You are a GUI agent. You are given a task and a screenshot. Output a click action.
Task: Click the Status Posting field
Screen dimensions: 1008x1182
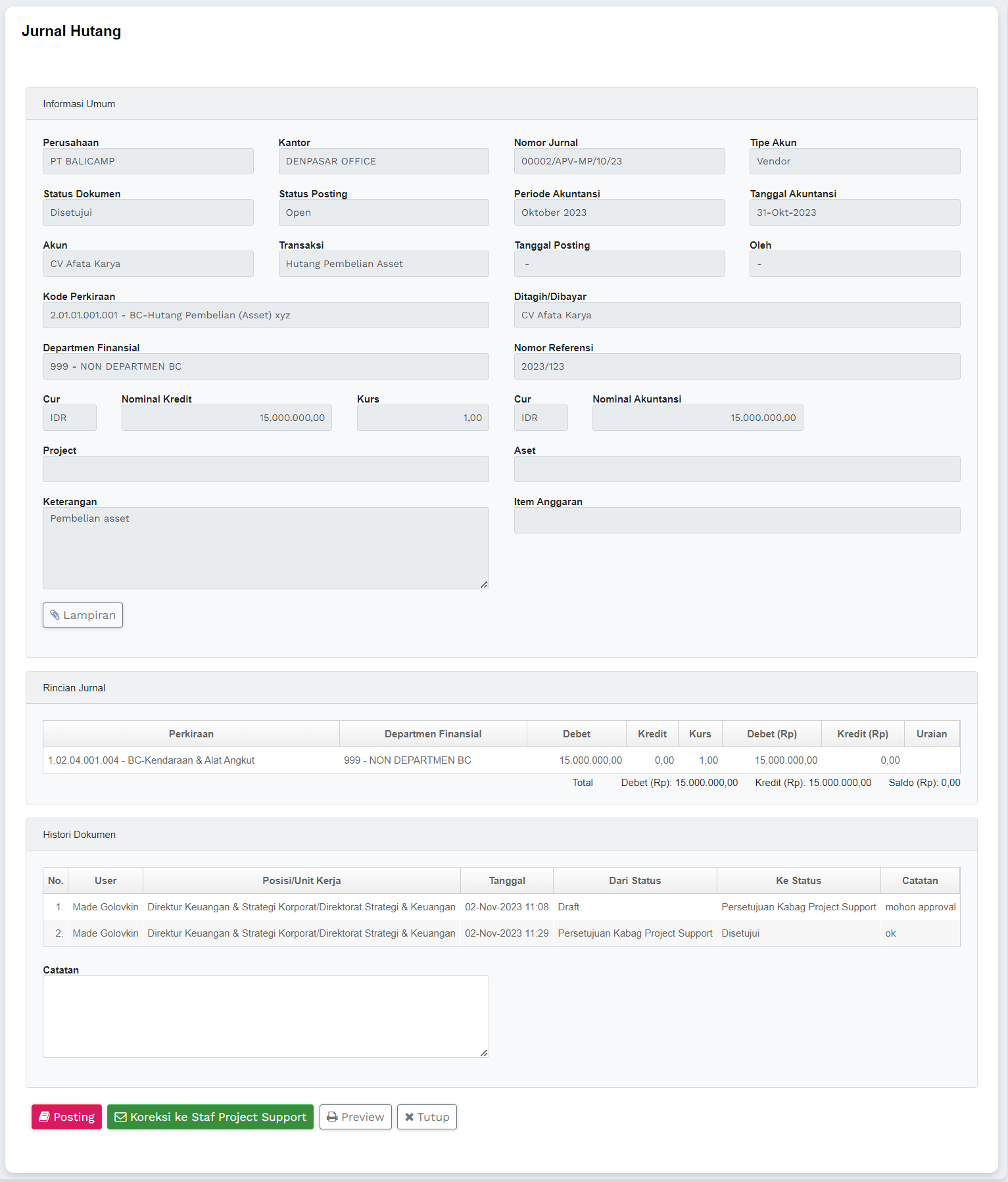[383, 212]
